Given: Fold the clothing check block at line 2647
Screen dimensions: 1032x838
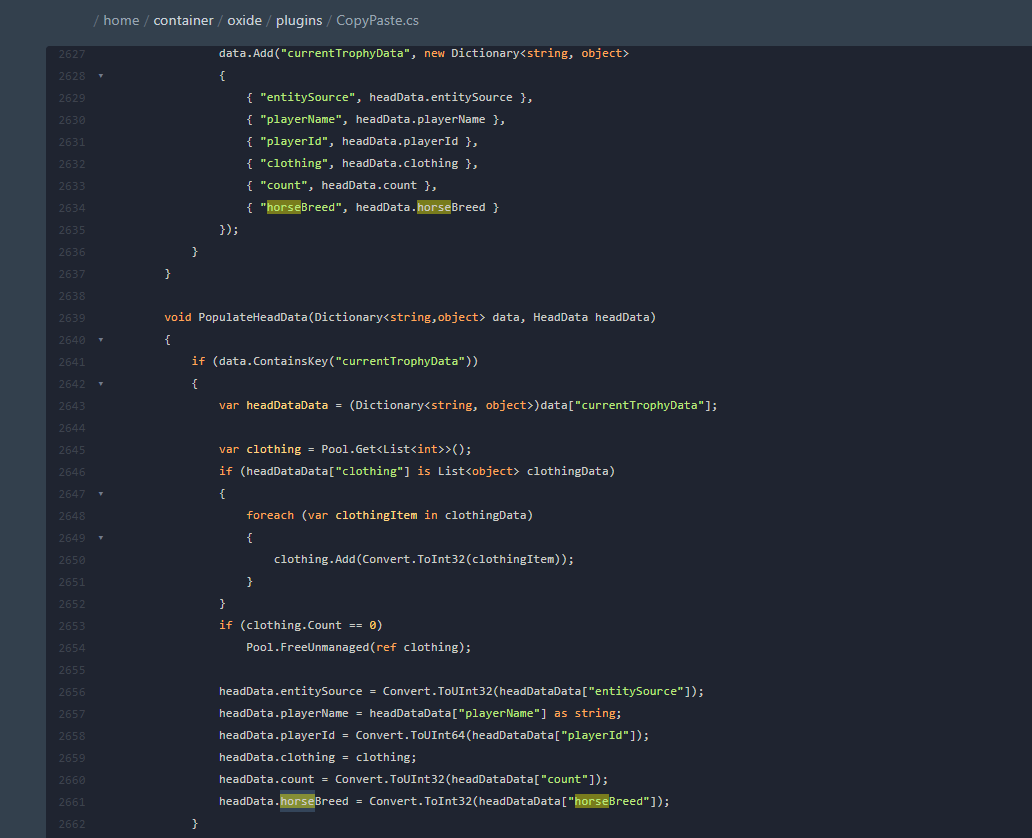Looking at the screenshot, I should coord(100,493).
